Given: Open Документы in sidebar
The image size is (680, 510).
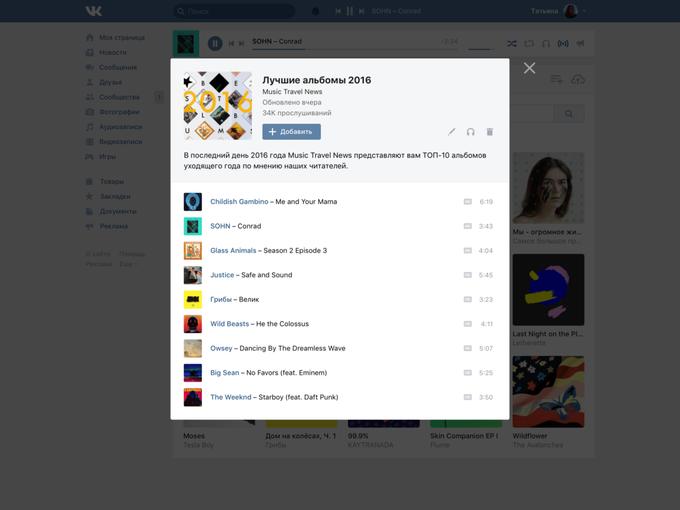Looking at the screenshot, I should [111, 211].
